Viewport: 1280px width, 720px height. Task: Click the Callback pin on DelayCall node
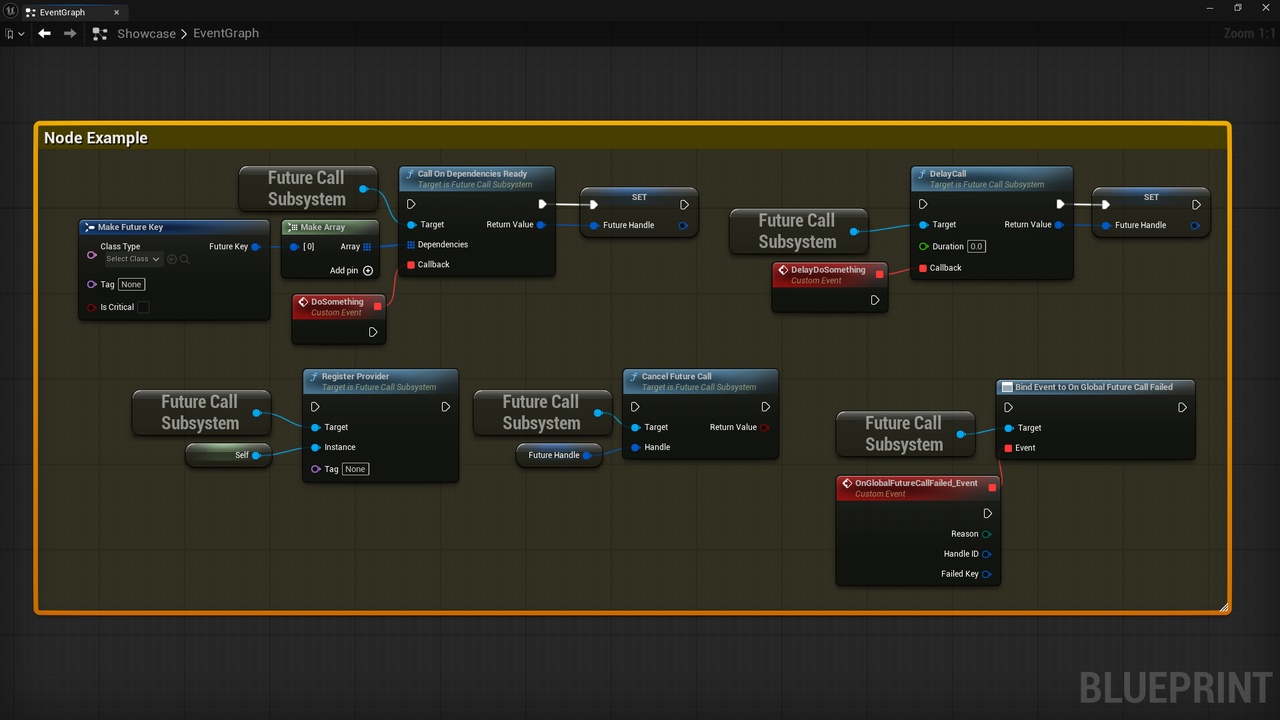pyautogui.click(x=923, y=267)
